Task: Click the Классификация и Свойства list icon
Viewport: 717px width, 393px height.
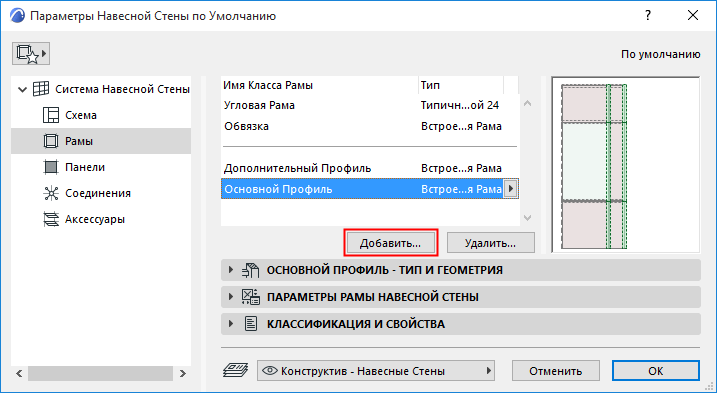Action: (x=251, y=324)
